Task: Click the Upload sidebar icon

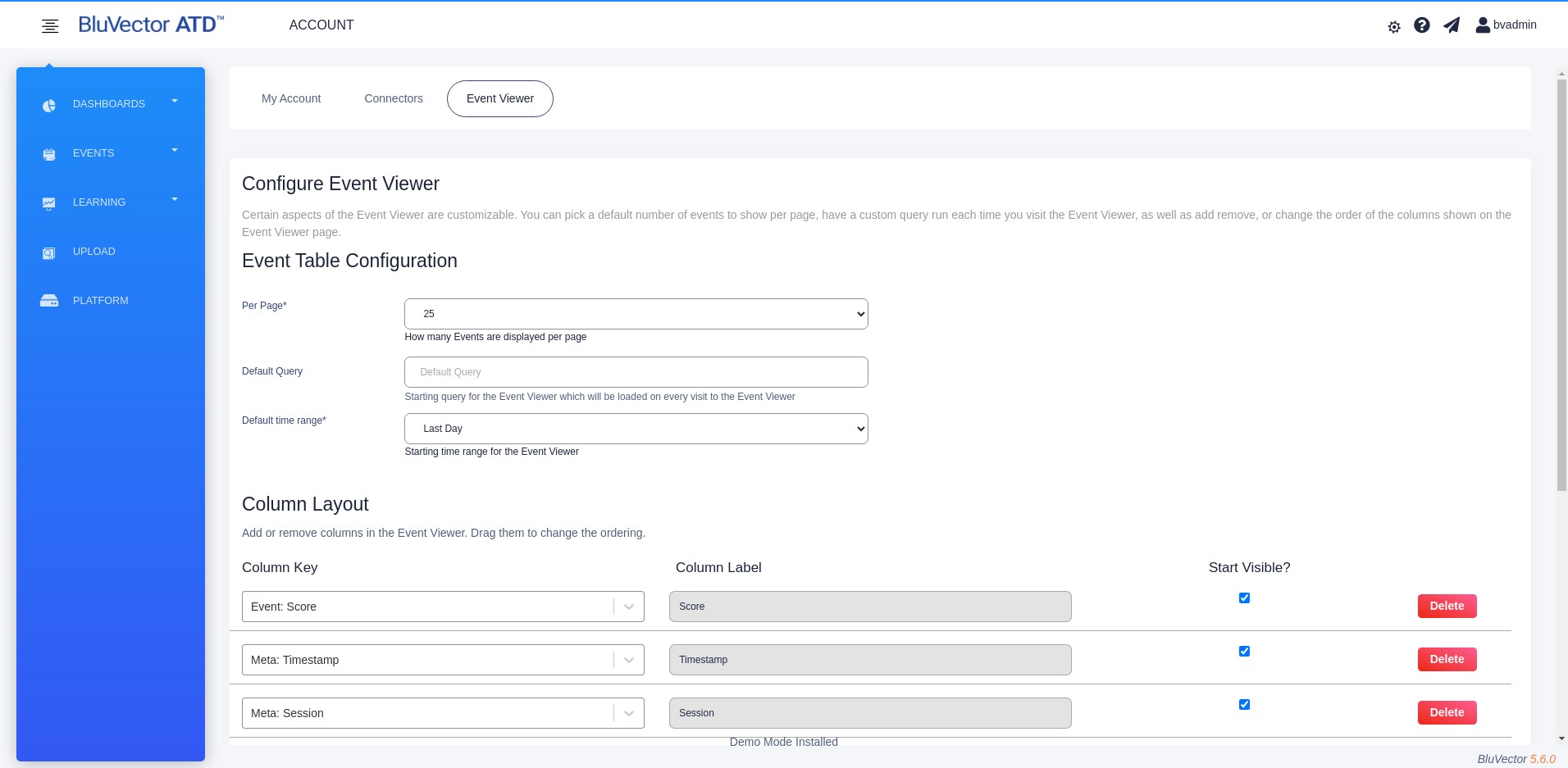Action: point(49,252)
